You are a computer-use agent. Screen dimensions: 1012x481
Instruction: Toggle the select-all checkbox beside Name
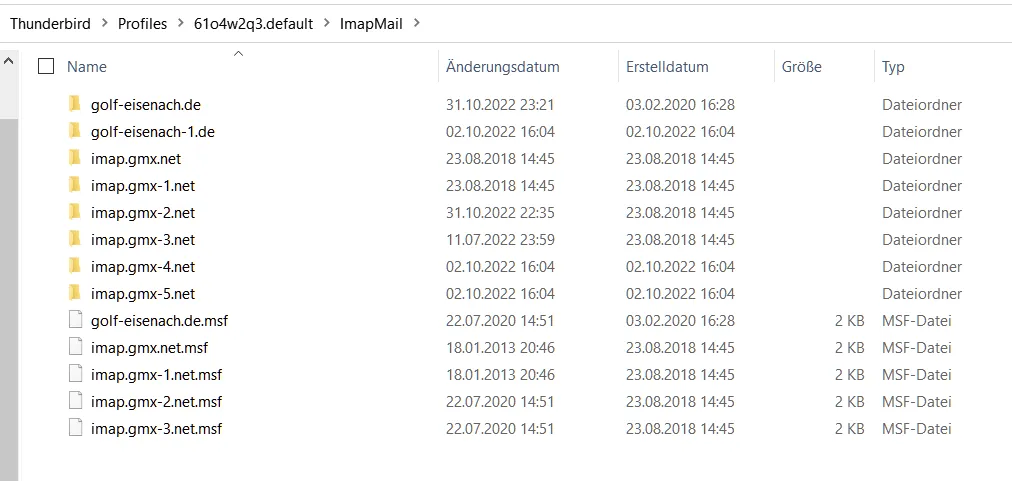[x=46, y=66]
